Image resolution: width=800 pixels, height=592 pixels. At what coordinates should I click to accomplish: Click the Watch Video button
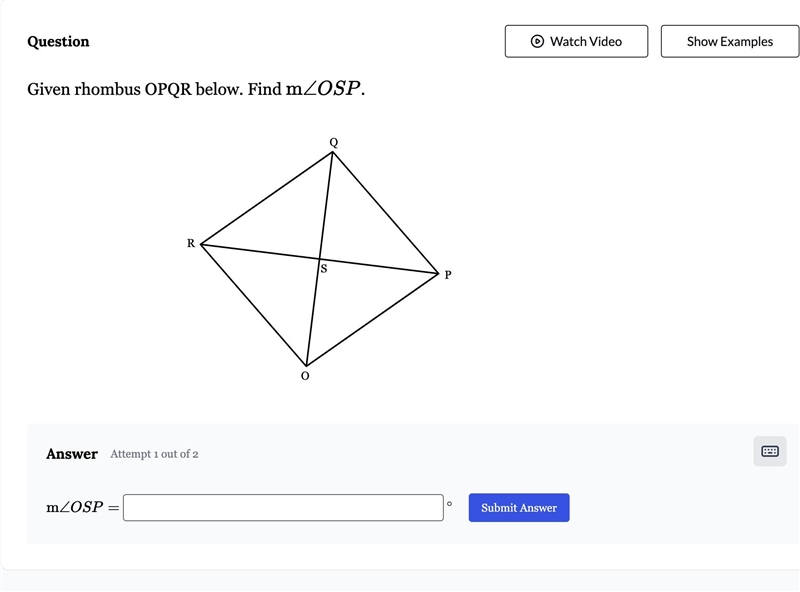(x=576, y=41)
